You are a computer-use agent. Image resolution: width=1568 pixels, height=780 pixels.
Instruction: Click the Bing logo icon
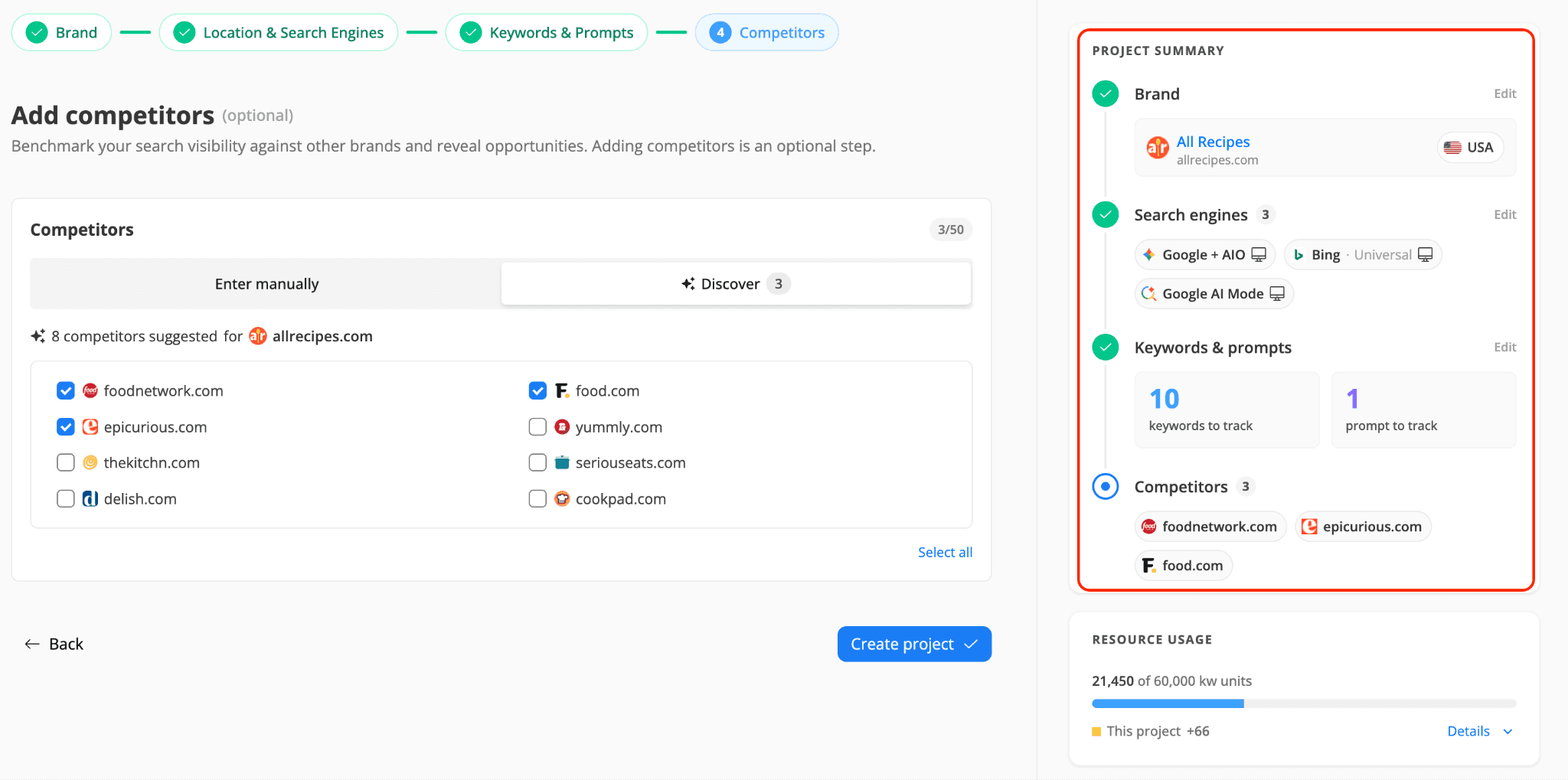coord(1298,255)
